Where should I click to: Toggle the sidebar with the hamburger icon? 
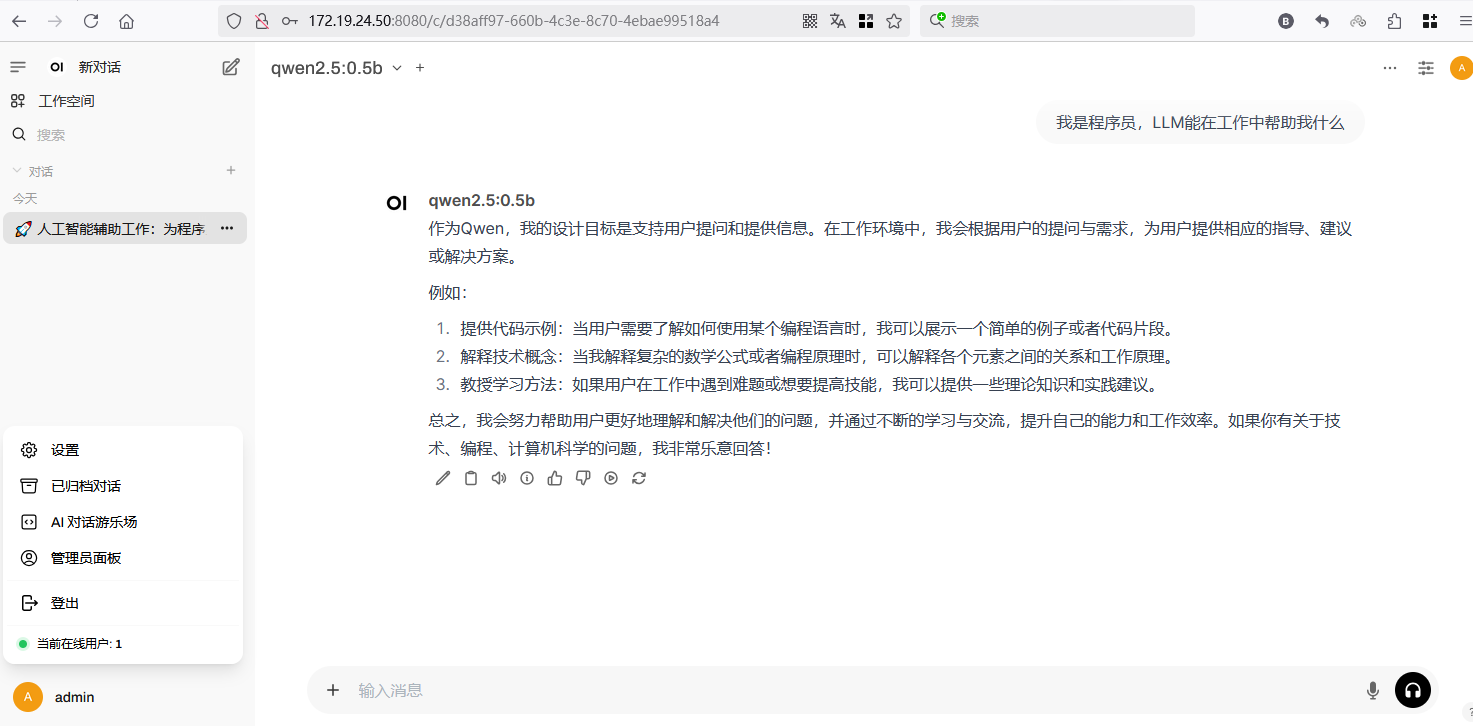[x=18, y=67]
